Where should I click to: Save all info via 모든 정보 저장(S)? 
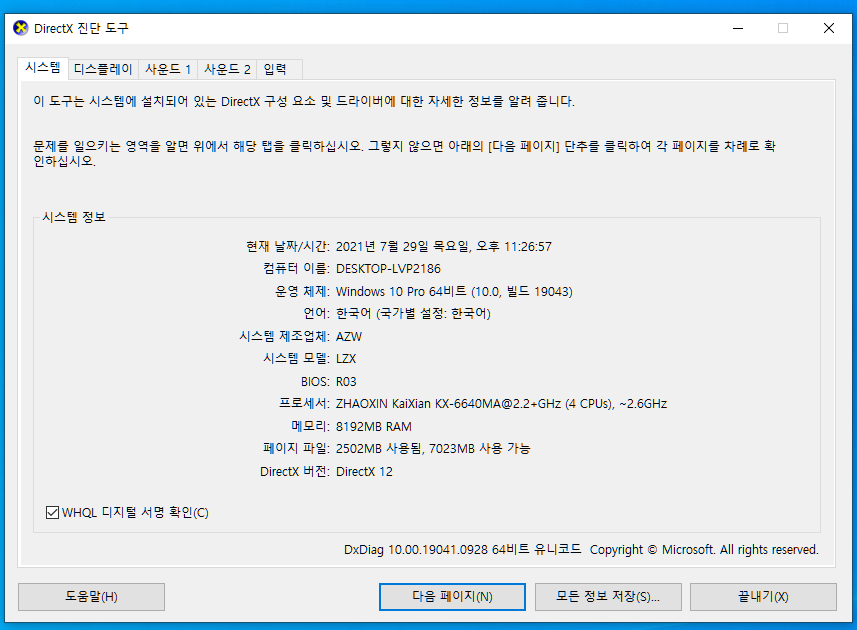608,597
